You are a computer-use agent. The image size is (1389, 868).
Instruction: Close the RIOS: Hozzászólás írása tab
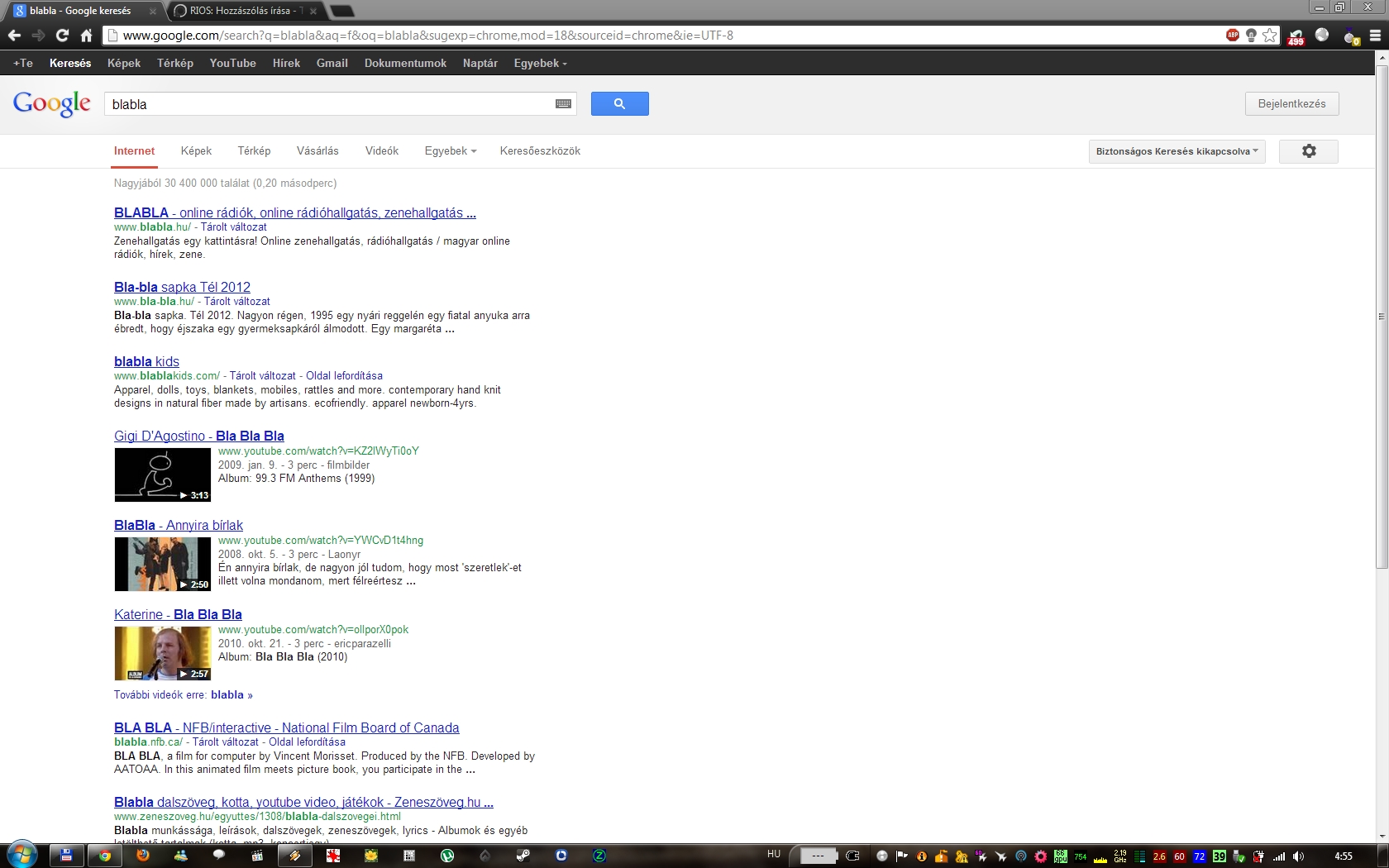click(313, 12)
